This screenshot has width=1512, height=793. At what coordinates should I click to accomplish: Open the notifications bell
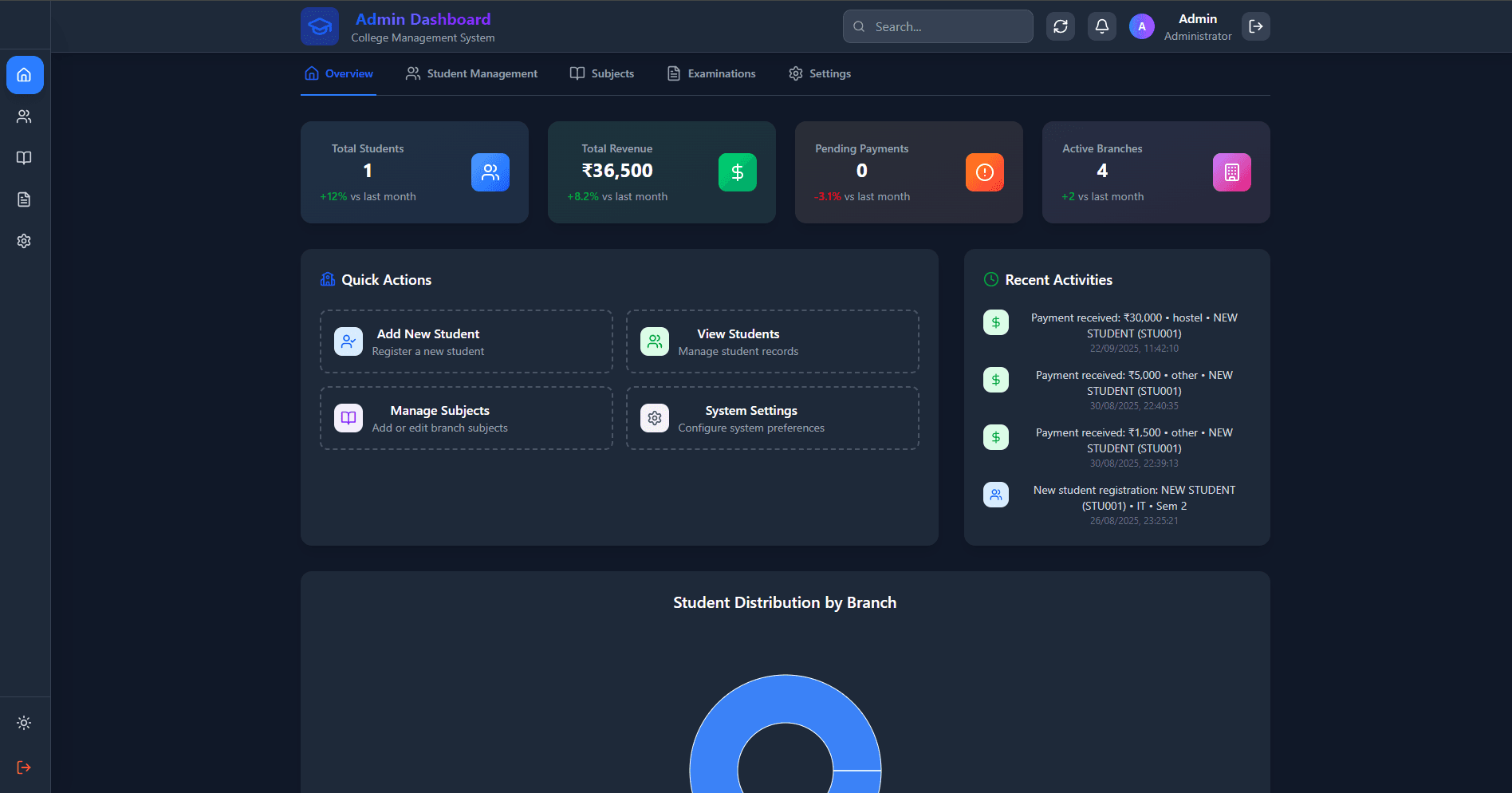1101,26
